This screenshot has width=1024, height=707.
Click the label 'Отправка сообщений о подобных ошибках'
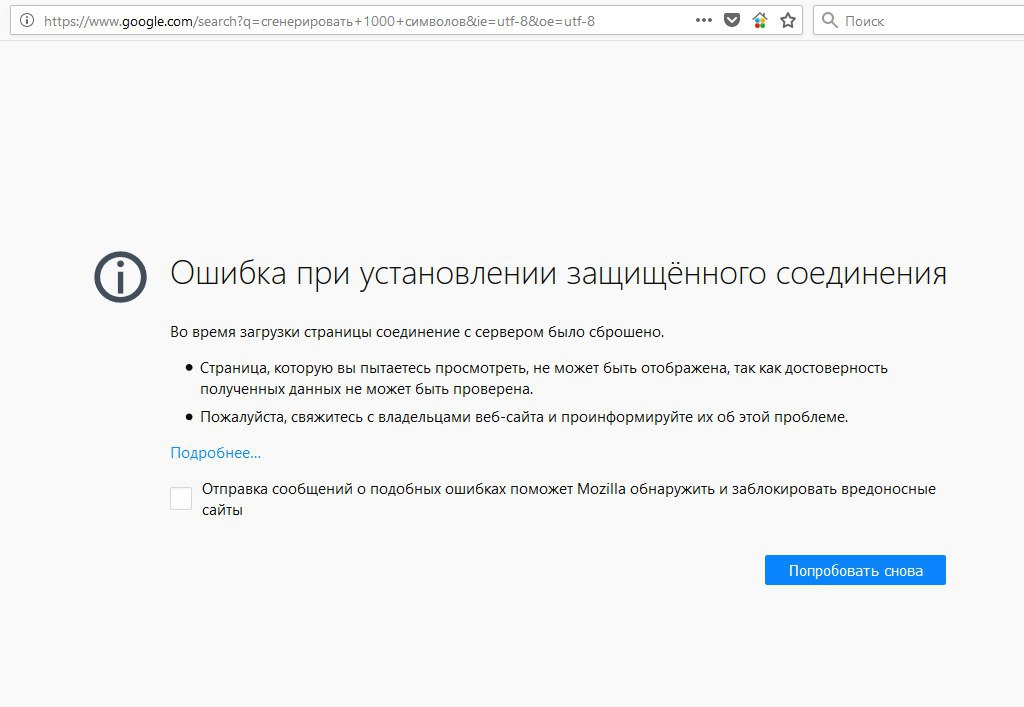point(569,499)
